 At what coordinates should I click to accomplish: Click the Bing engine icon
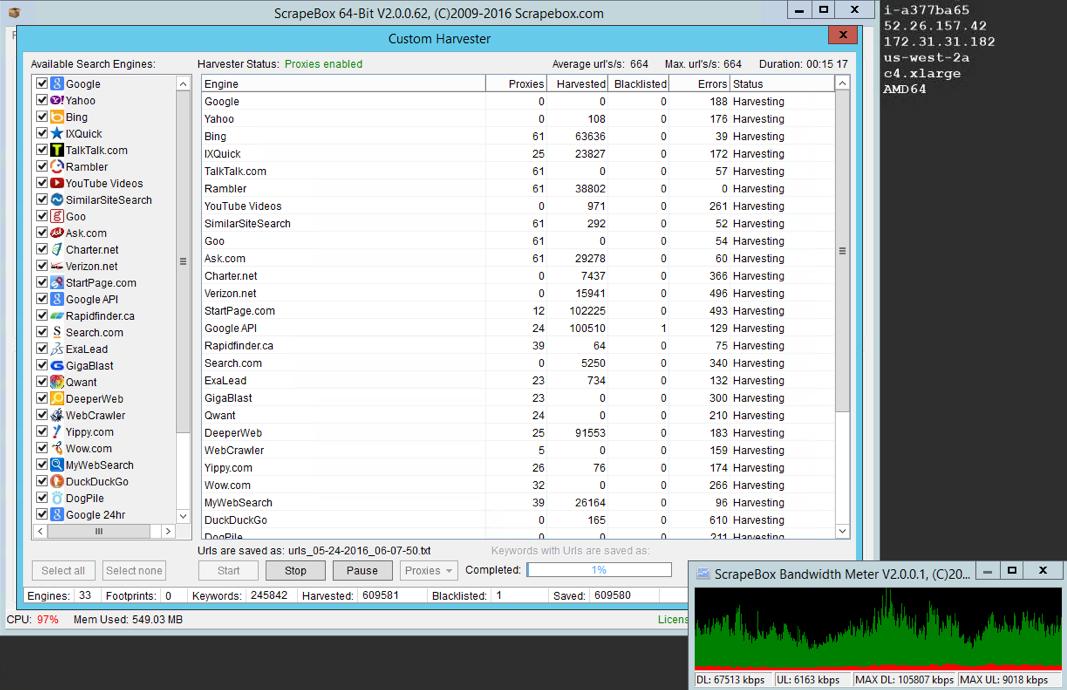tap(57, 117)
